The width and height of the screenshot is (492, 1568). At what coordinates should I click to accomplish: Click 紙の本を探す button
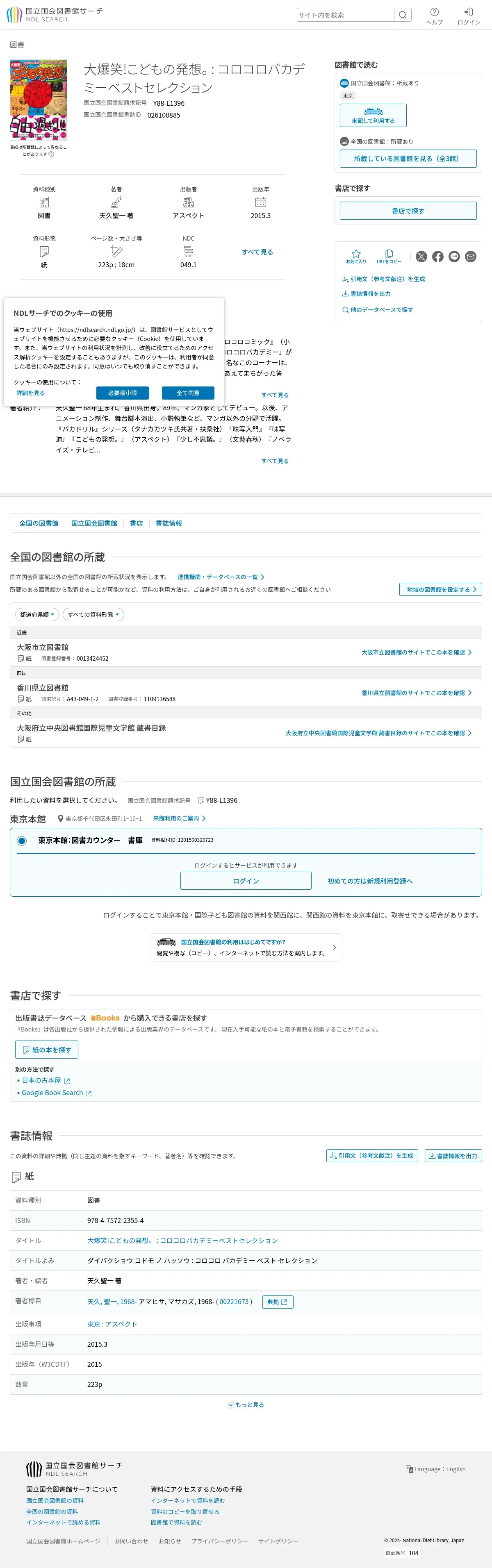(47, 1050)
